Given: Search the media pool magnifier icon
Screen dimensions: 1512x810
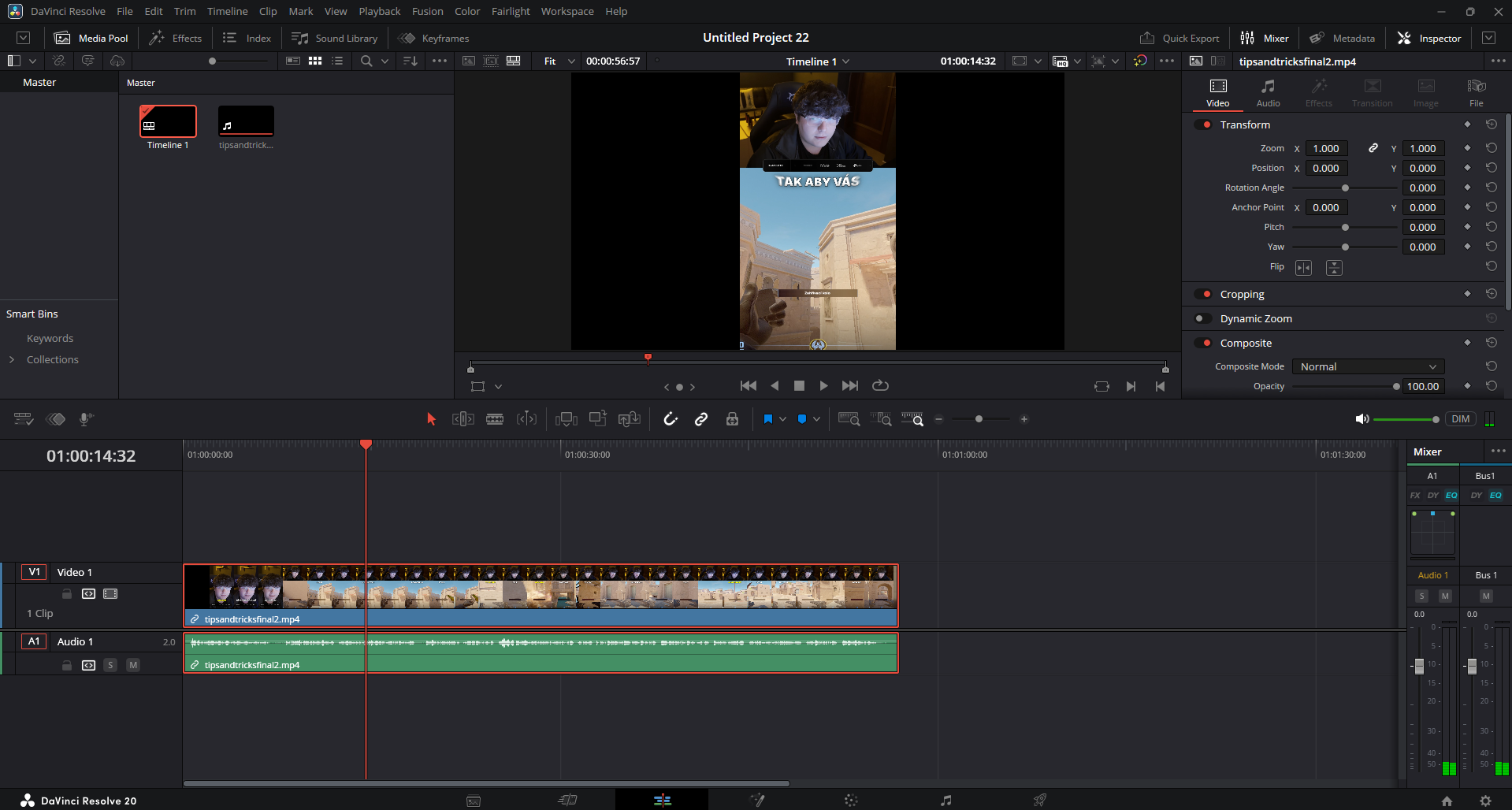Looking at the screenshot, I should 366,61.
